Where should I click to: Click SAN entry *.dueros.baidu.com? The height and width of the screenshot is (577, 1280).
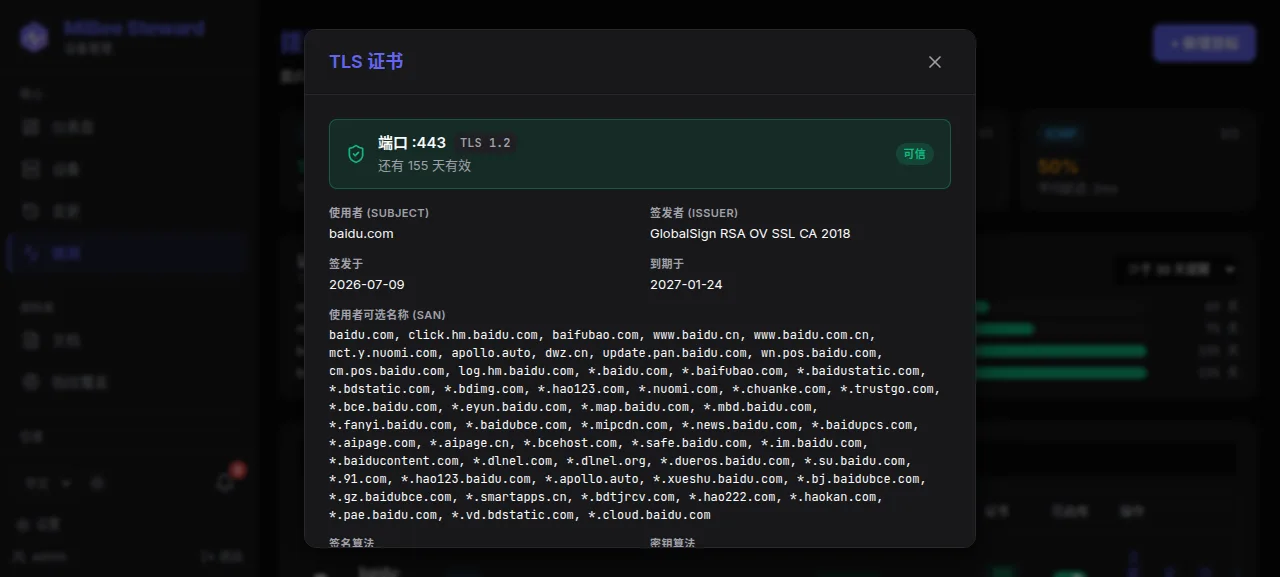coord(725,461)
